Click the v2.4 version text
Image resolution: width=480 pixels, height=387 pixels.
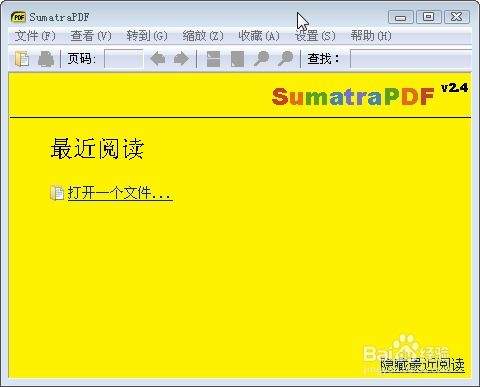tap(455, 88)
